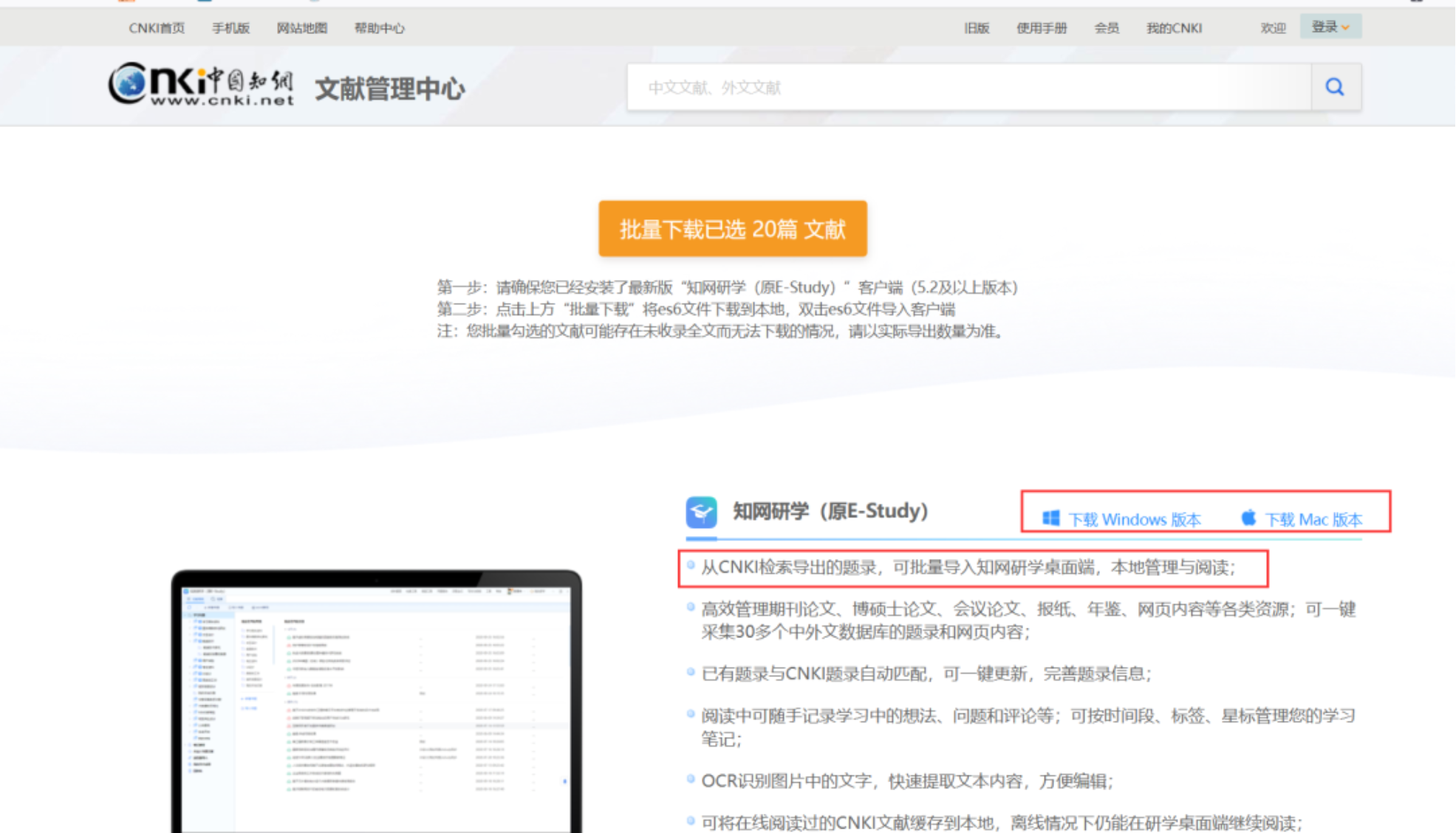
Task: Click the 知网研学 app icon
Action: [701, 512]
